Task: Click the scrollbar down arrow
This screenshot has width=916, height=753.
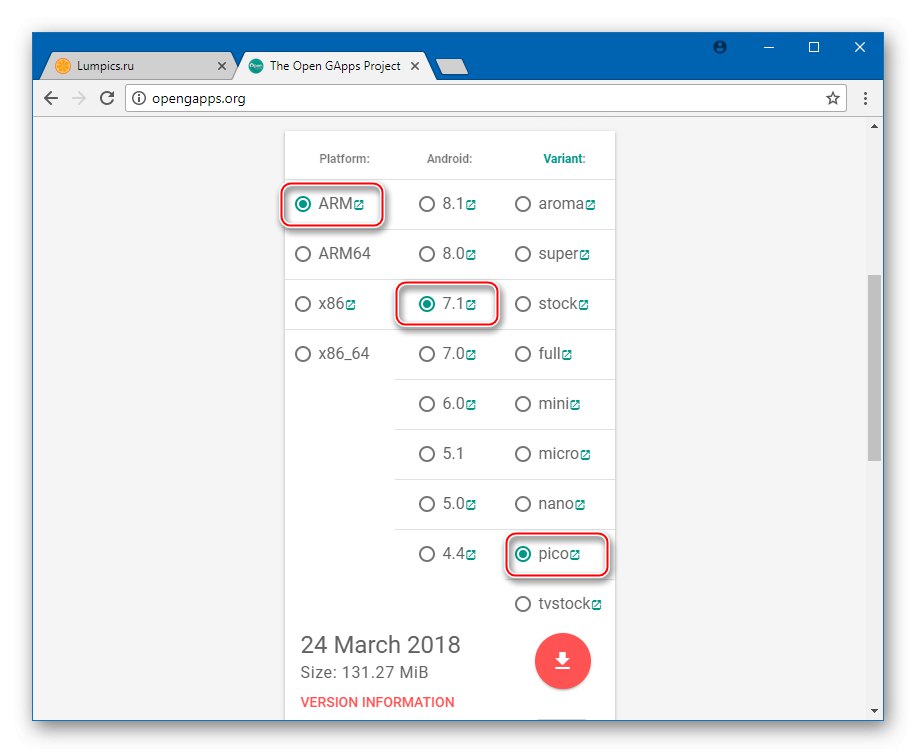Action: tap(874, 711)
